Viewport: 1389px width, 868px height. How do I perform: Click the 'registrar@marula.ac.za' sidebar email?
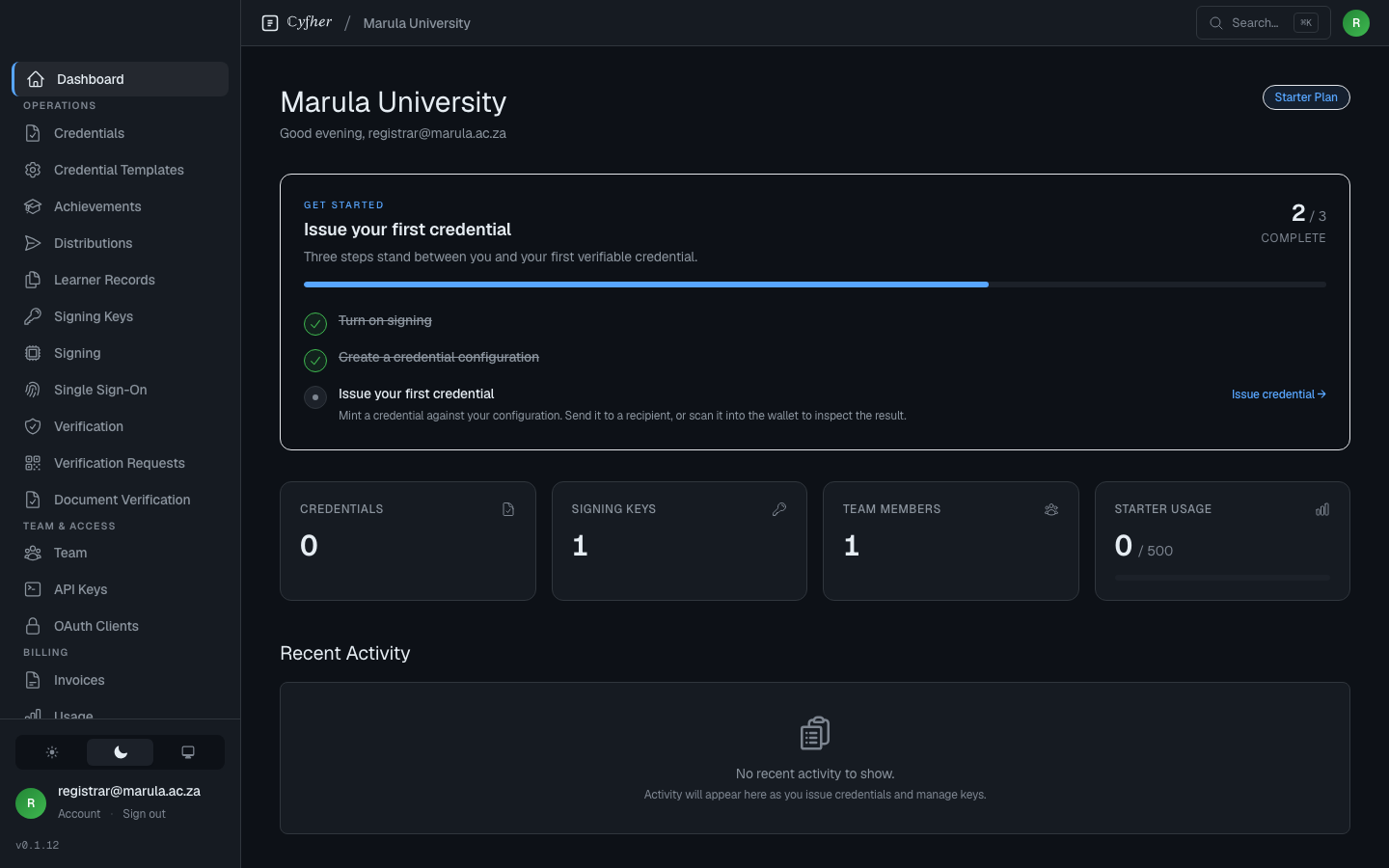point(129,791)
